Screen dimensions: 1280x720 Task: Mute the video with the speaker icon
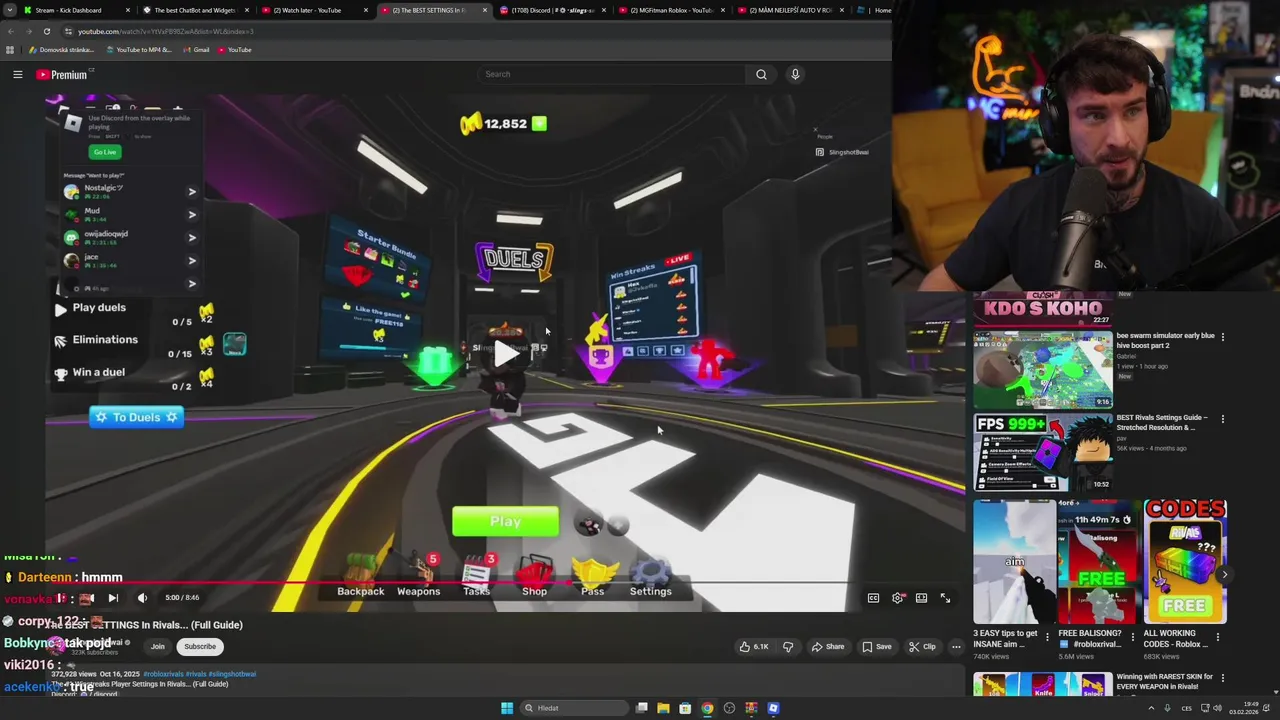pos(142,598)
